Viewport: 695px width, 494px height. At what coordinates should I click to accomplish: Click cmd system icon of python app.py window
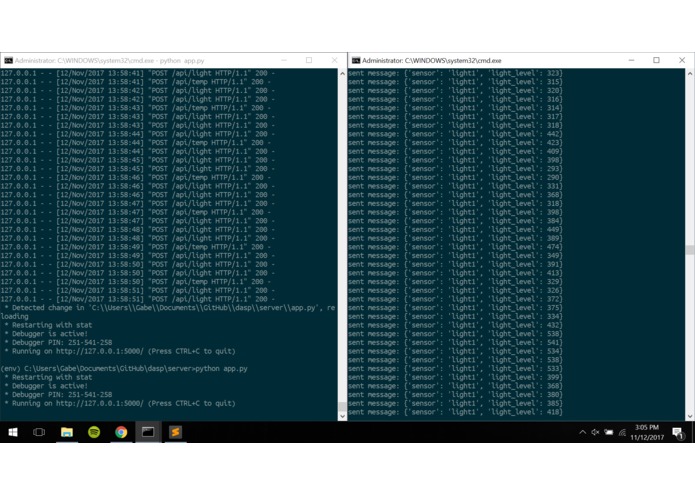pyautogui.click(x=8, y=61)
